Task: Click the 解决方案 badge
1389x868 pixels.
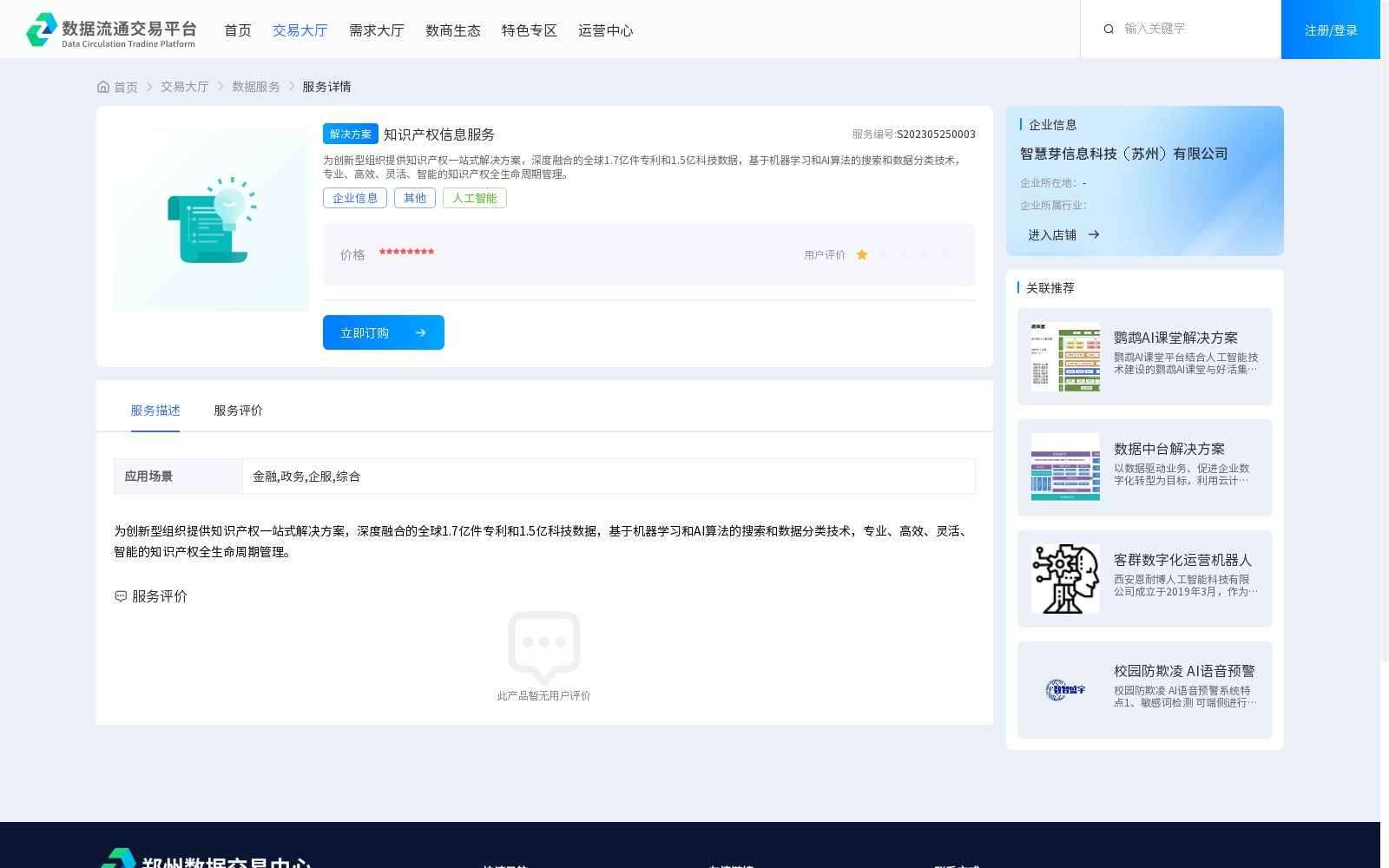Action: (x=351, y=134)
